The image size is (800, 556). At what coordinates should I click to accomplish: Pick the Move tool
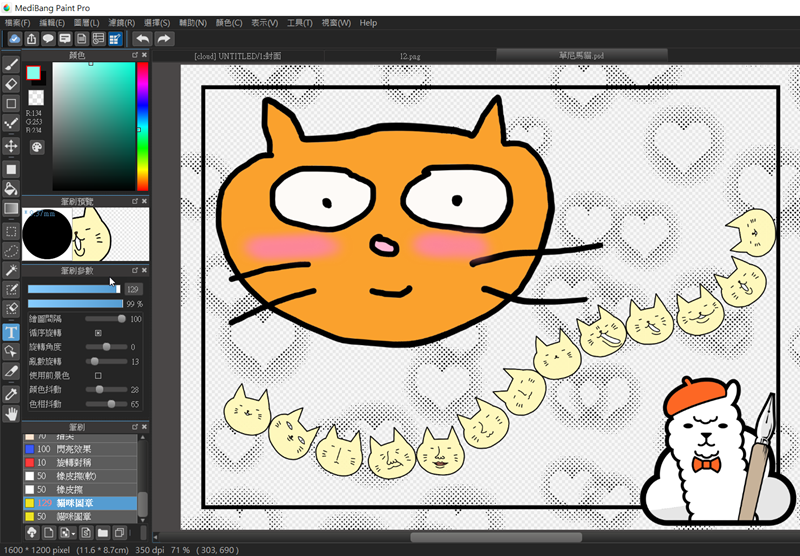[x=12, y=146]
